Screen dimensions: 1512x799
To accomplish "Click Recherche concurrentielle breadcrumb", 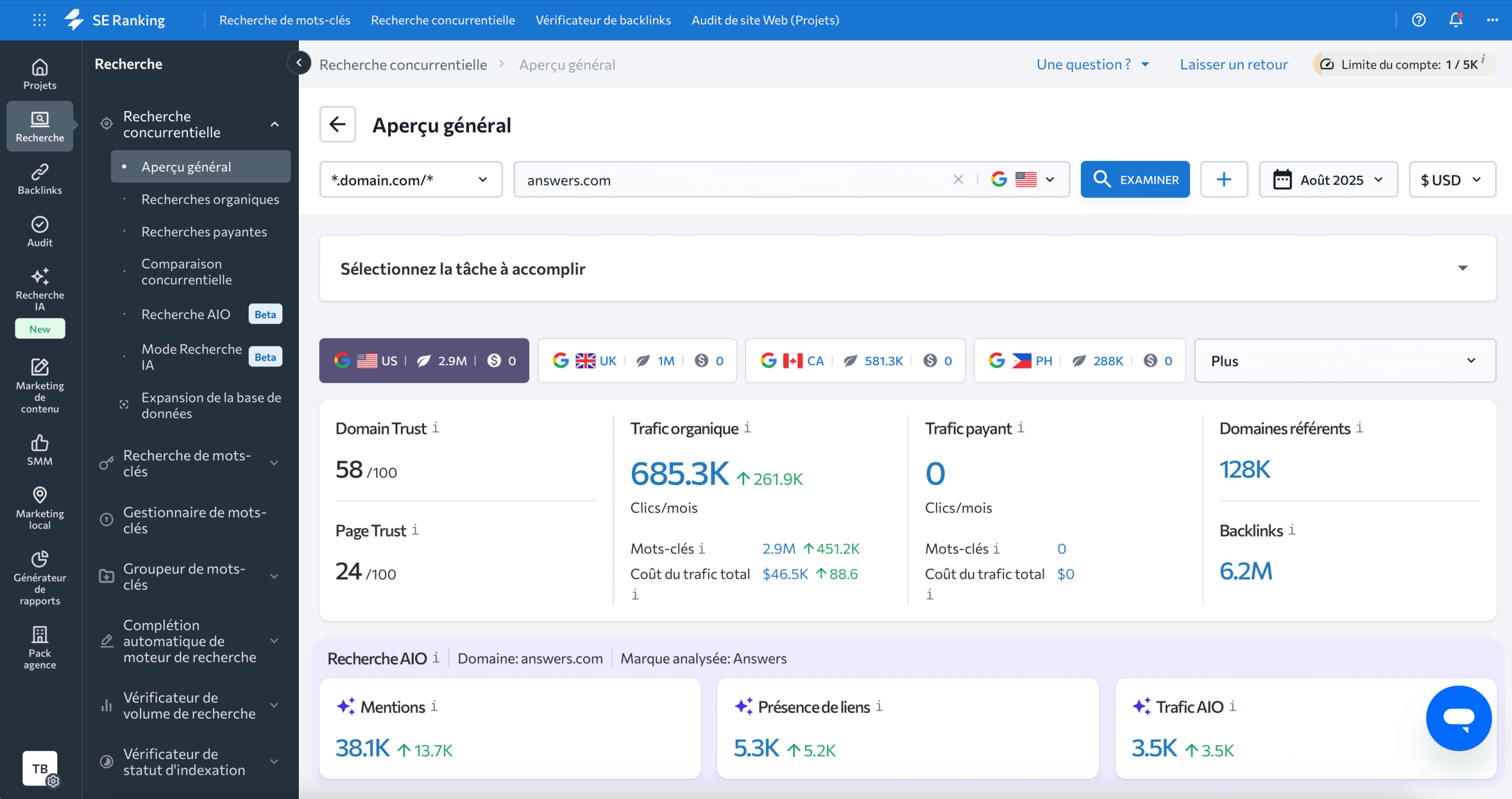I will 403,64.
